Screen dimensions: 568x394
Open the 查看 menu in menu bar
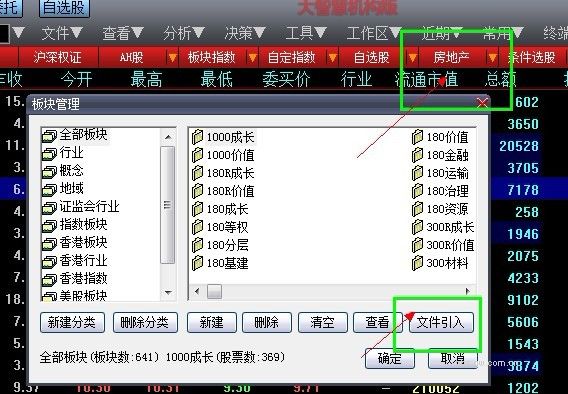(x=123, y=34)
